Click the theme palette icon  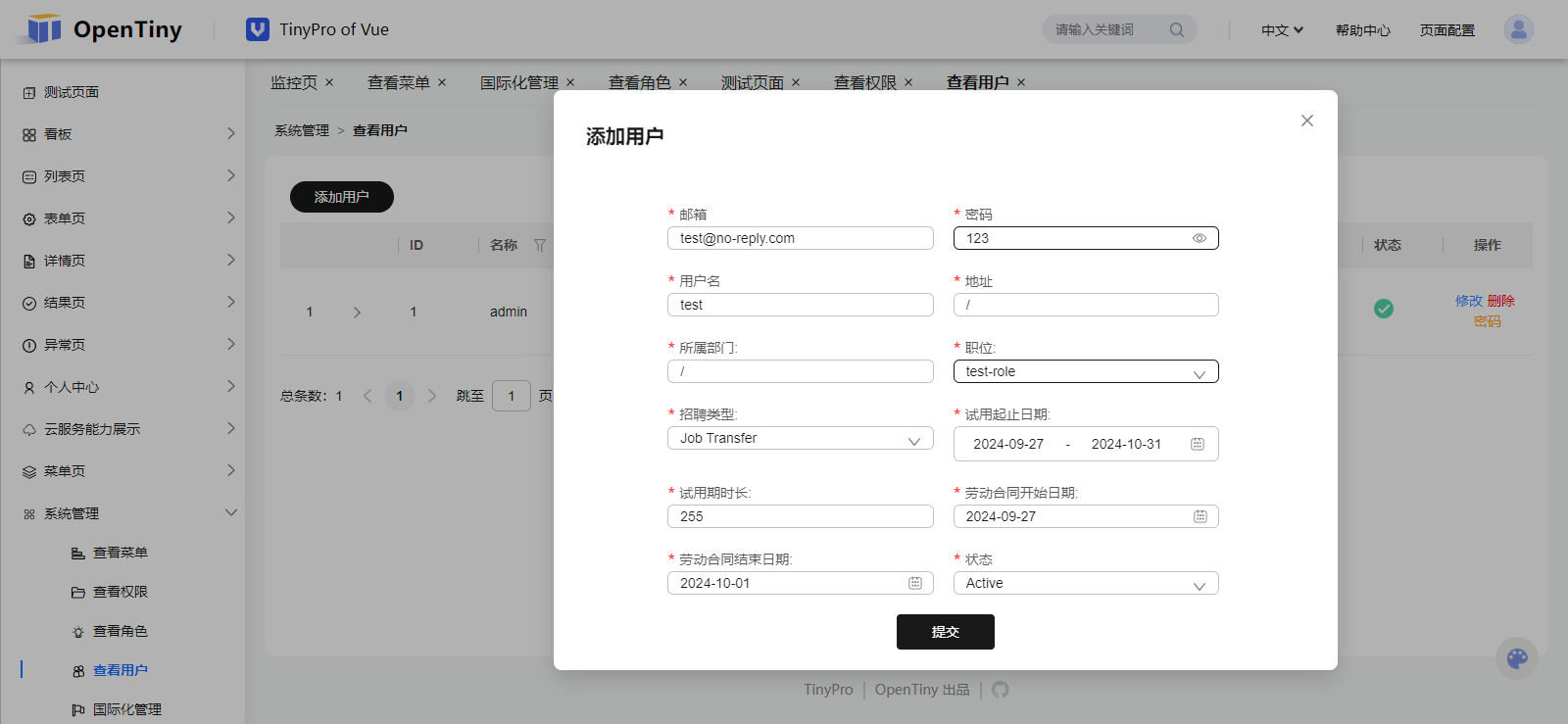1517,658
